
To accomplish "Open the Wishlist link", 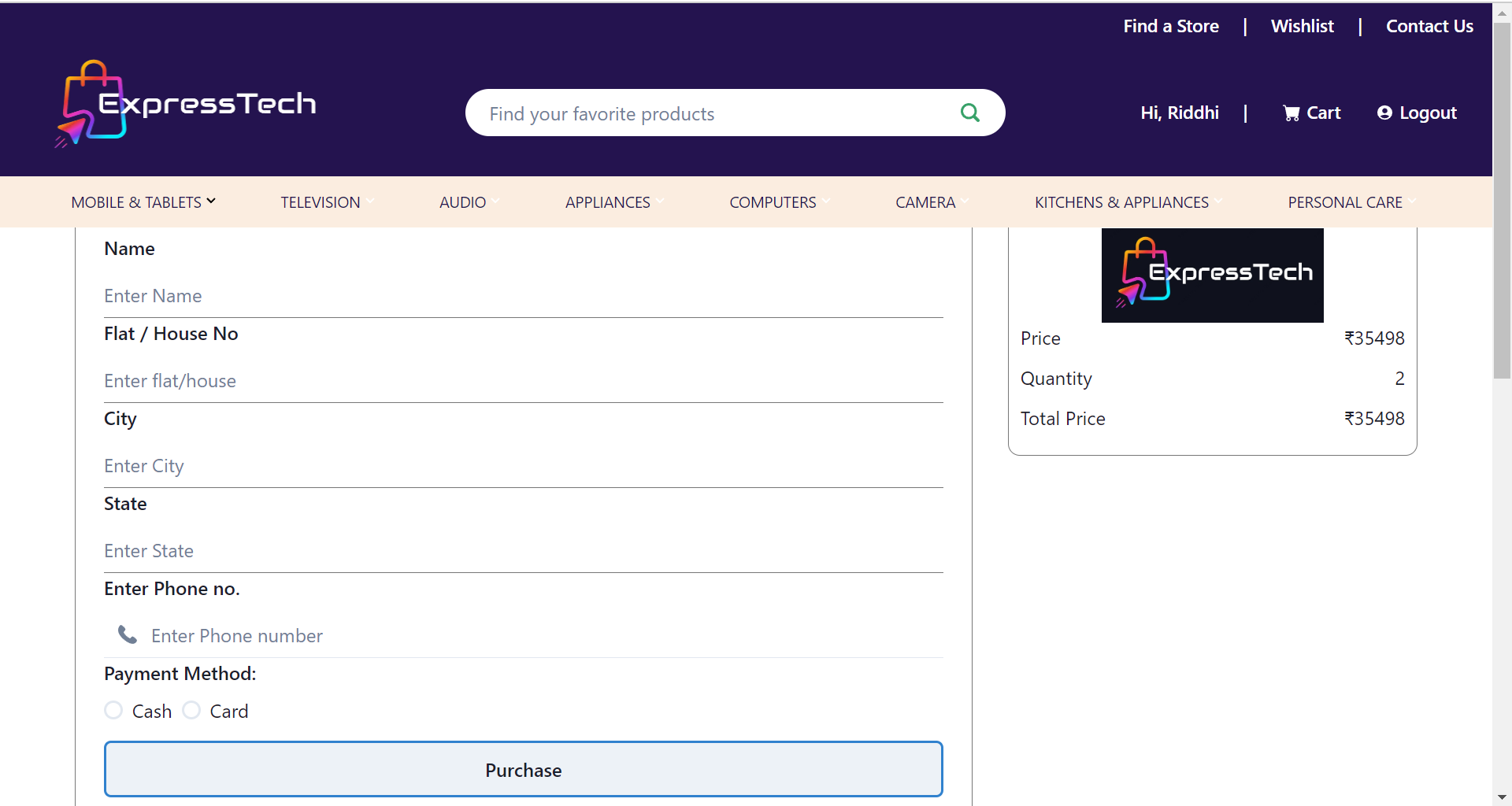I will coord(1303,26).
